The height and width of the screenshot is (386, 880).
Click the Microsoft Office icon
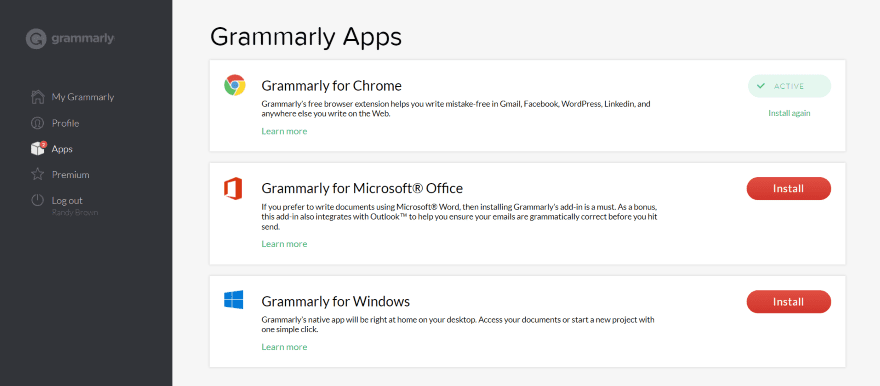[233, 189]
